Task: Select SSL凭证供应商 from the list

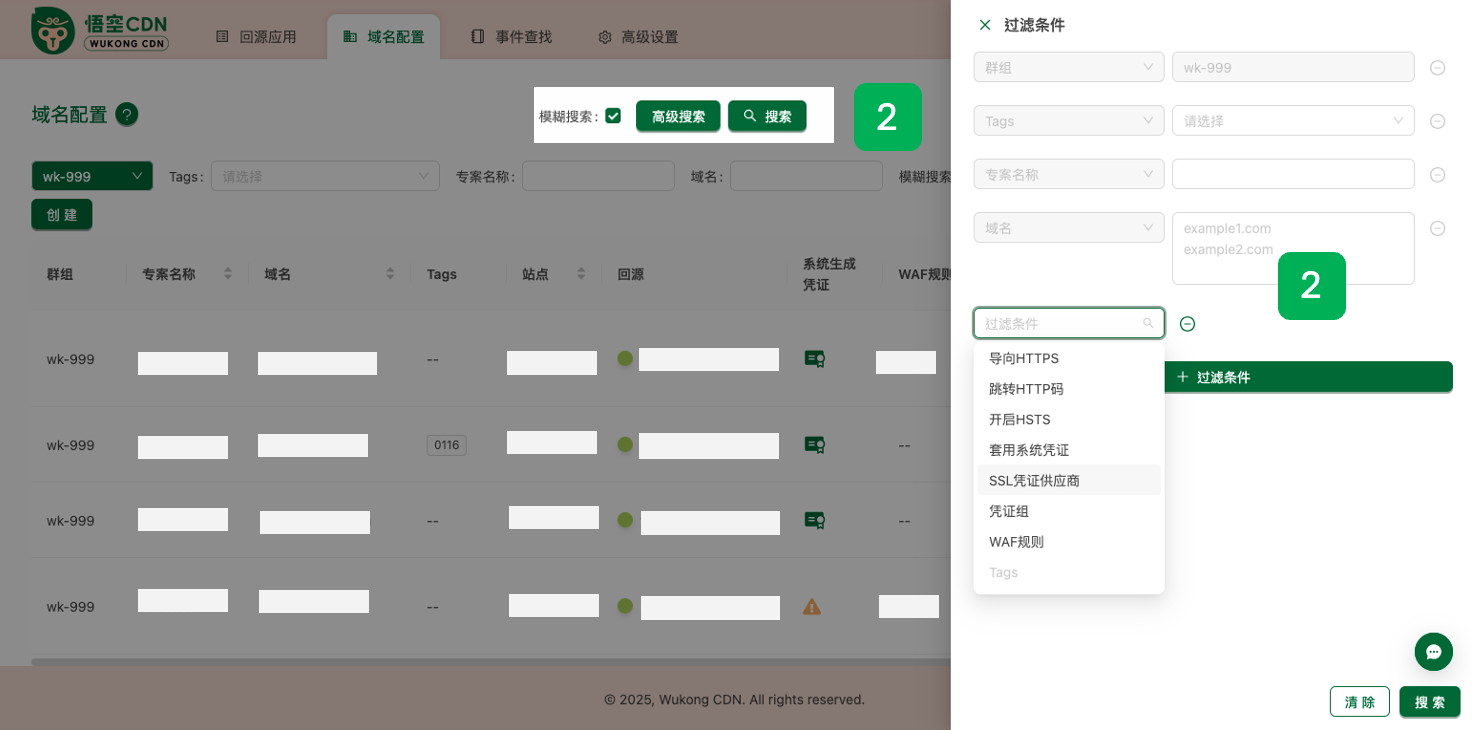Action: pyautogui.click(x=1034, y=481)
